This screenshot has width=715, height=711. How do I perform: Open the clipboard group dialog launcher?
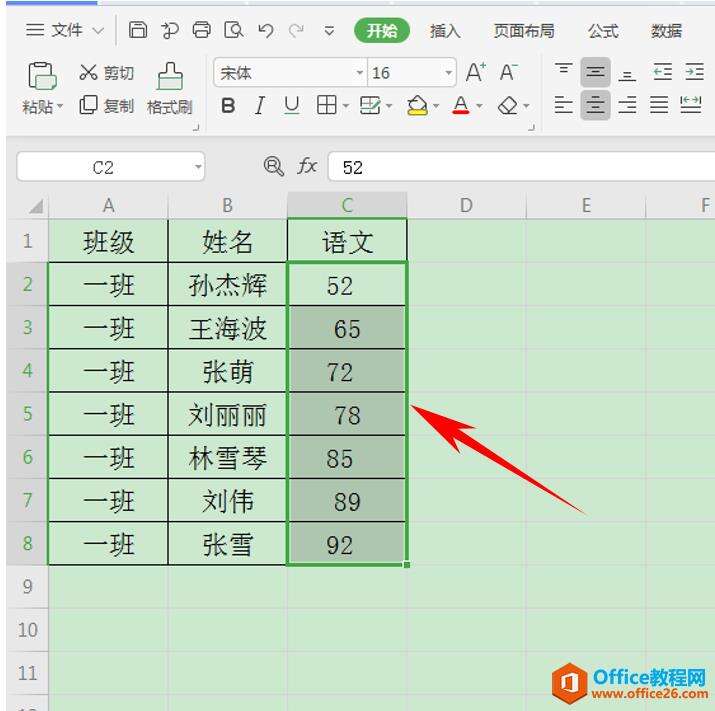coord(196,127)
